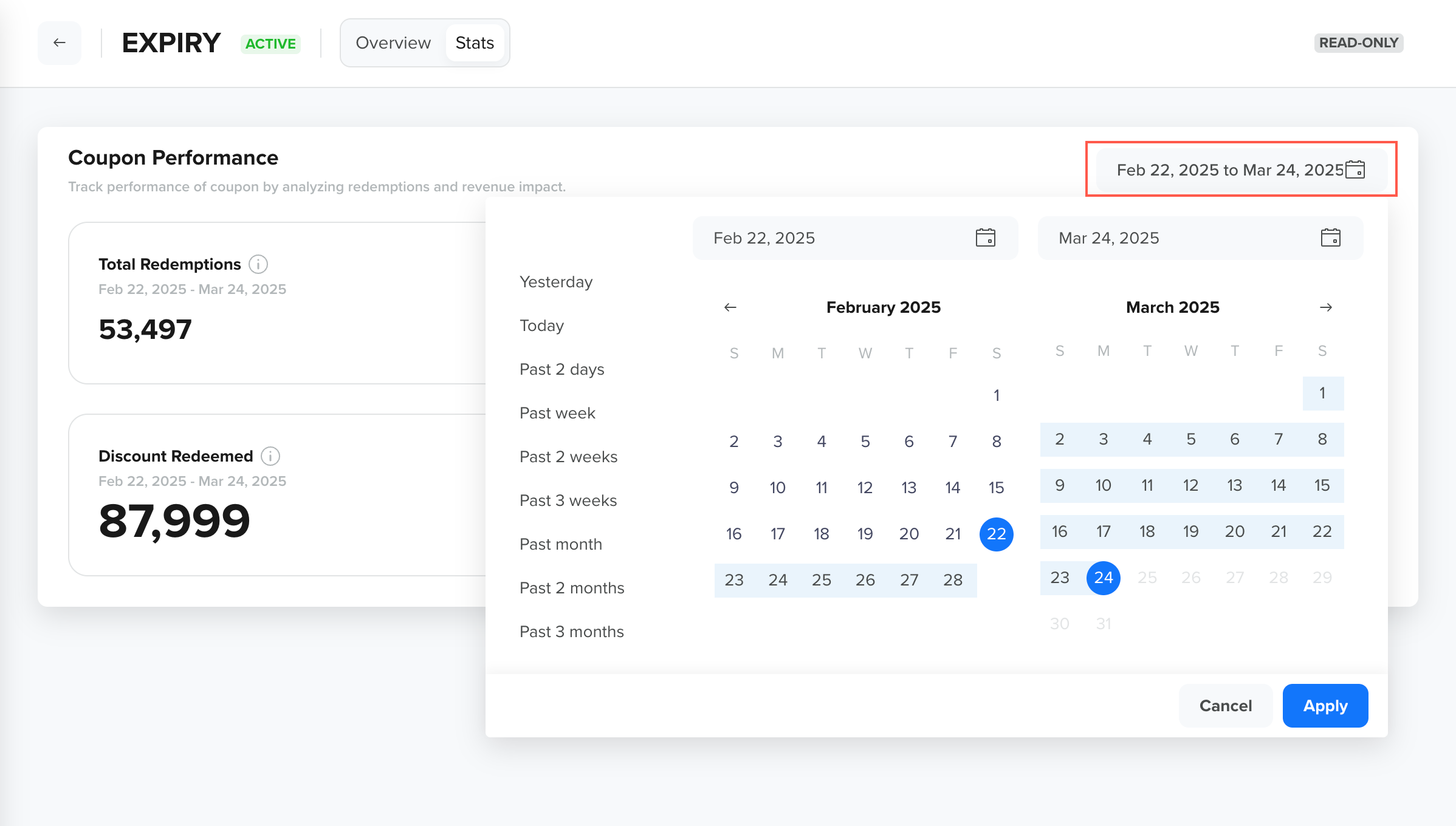Open the date range picker dropdown
1456x826 pixels.
[x=1229, y=170]
